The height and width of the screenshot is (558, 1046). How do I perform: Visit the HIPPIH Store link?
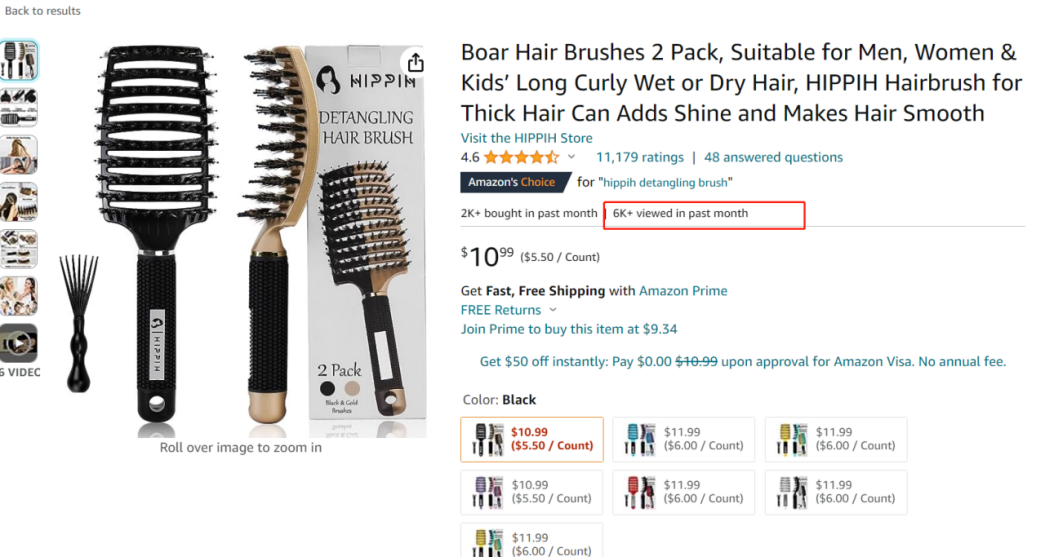[526, 138]
